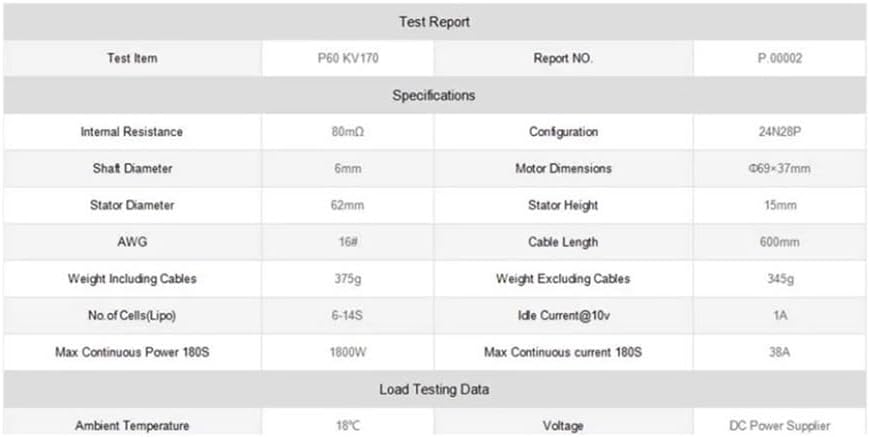Click the Specifications section header

pos(434,95)
